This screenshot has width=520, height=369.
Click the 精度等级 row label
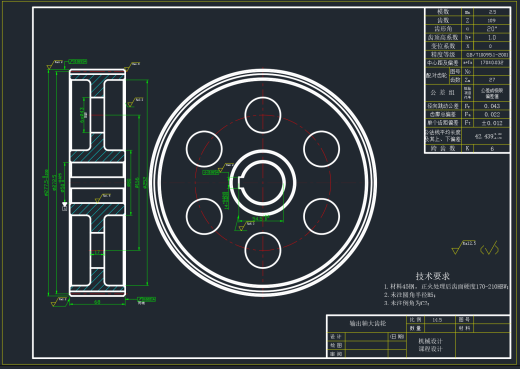coord(443,54)
